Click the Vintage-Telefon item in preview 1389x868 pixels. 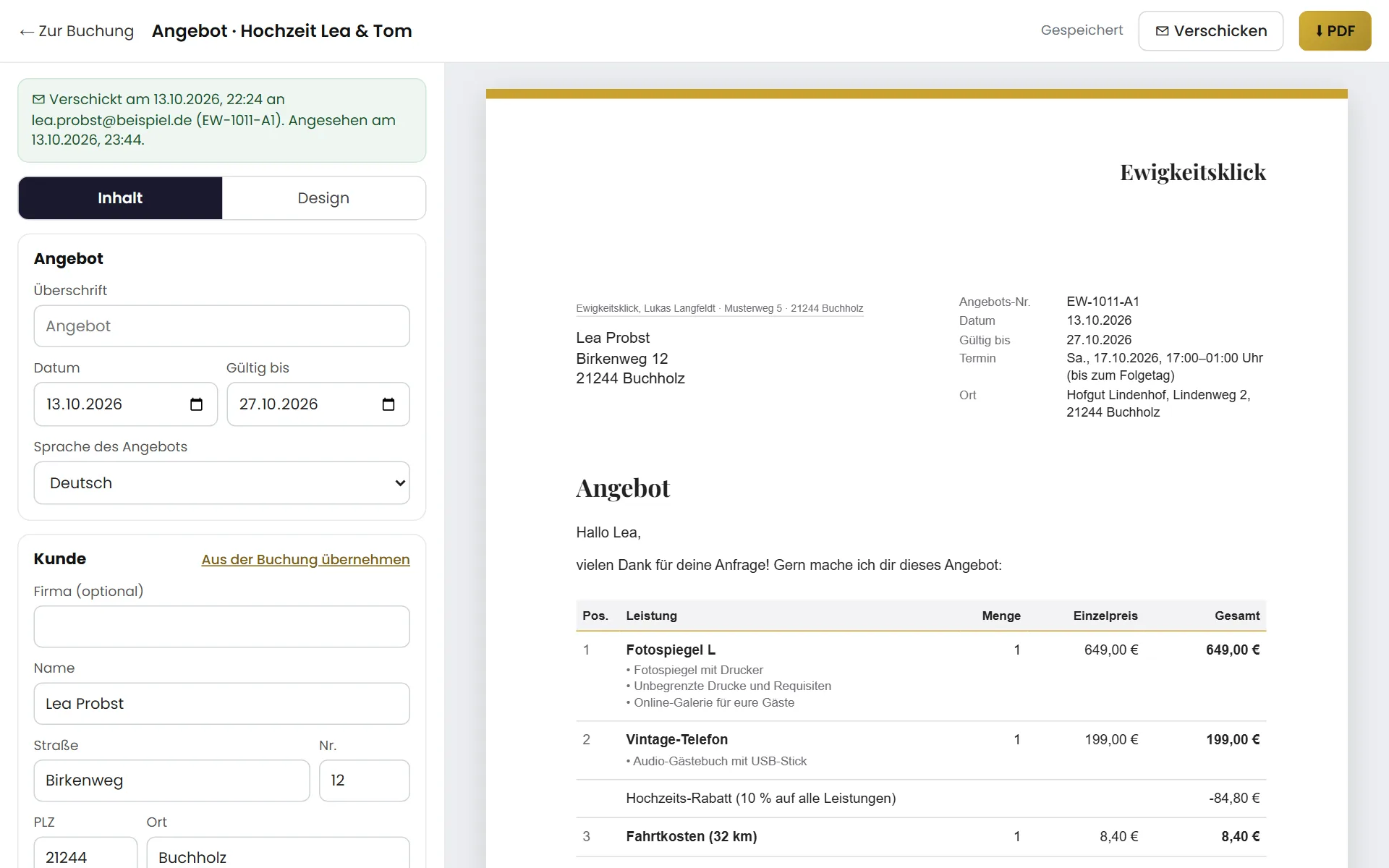[x=676, y=740]
